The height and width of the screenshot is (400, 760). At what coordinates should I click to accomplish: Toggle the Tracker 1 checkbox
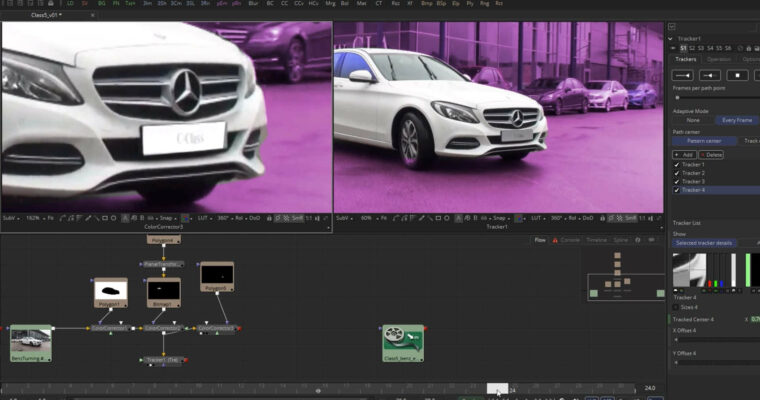(x=677, y=165)
